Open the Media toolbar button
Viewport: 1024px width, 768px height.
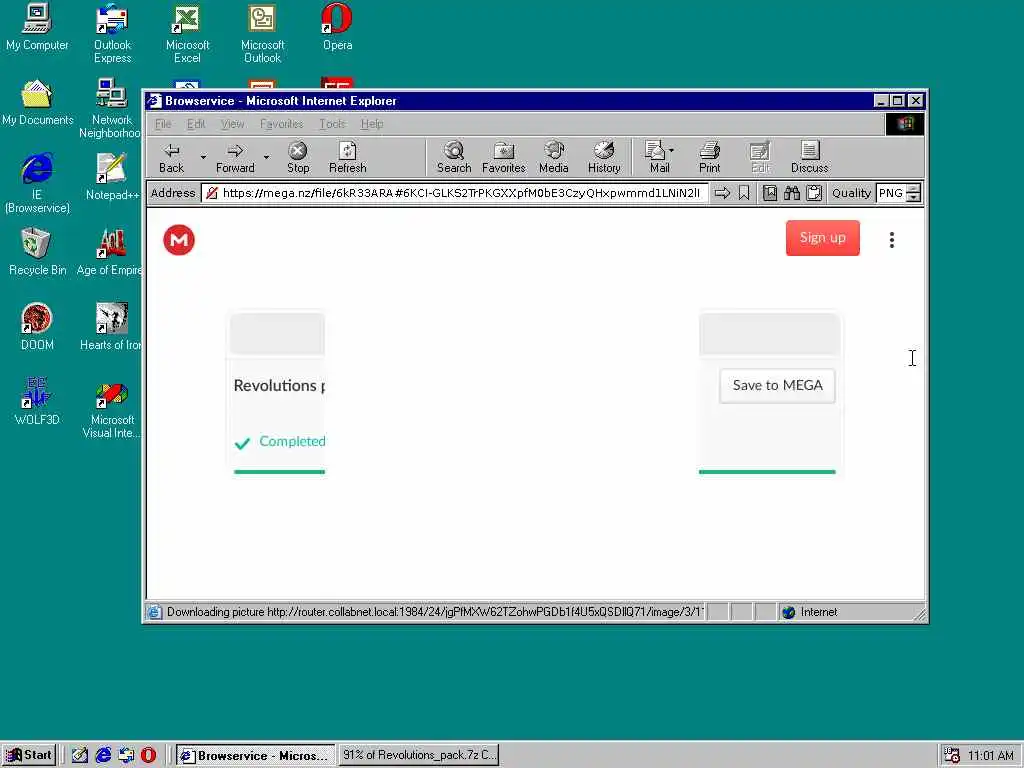pos(554,158)
